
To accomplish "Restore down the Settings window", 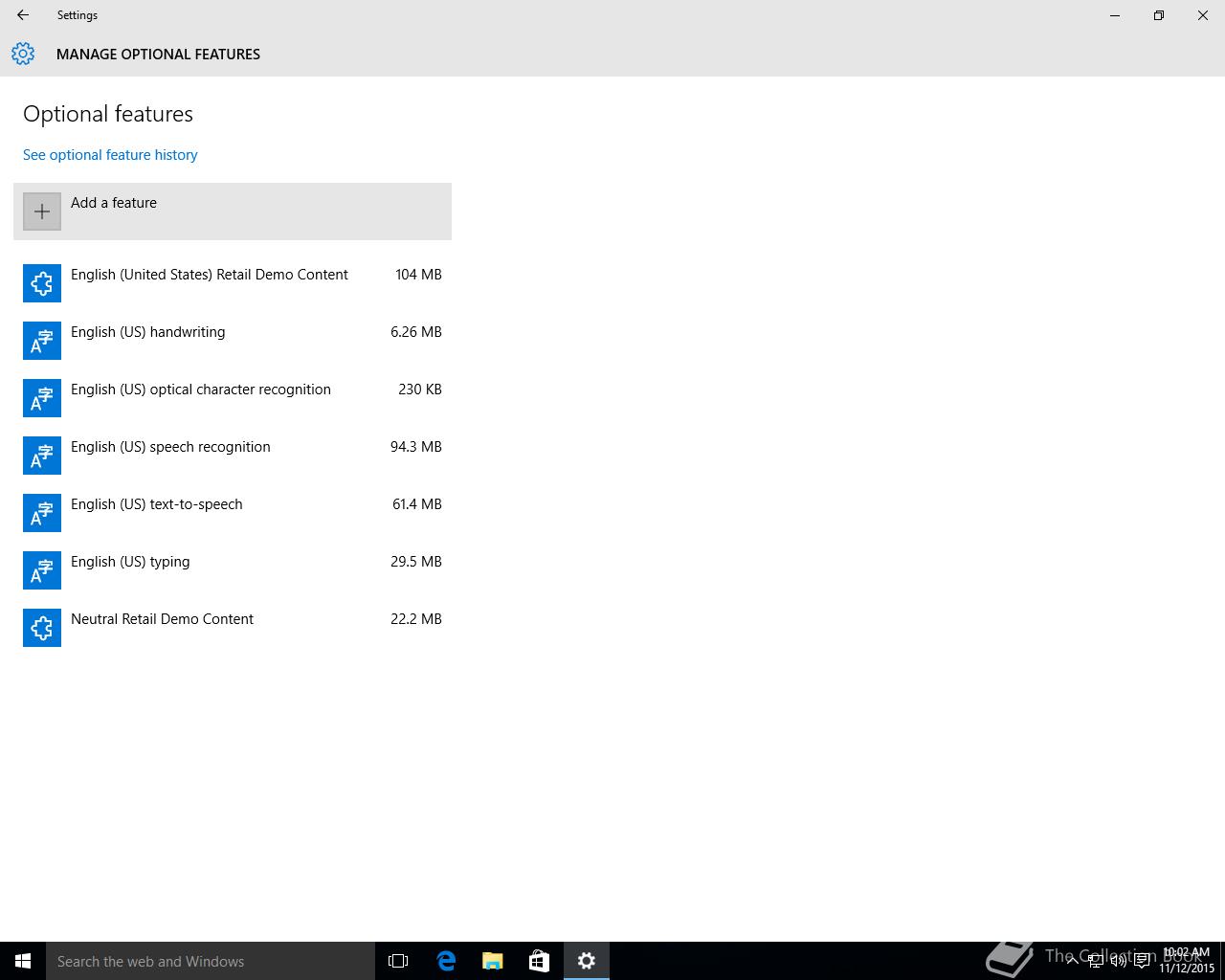I will (x=1159, y=15).
